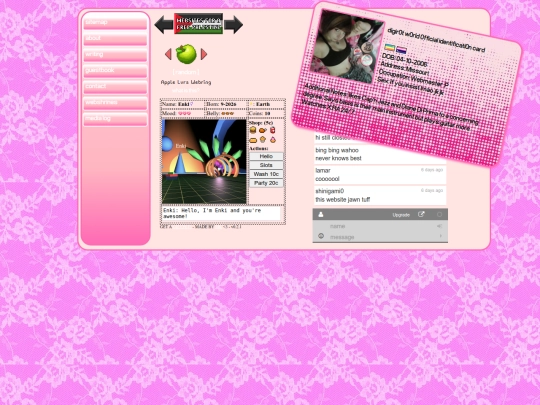Send message with the arrow button
This screenshot has height=405, width=540.
[440, 236]
